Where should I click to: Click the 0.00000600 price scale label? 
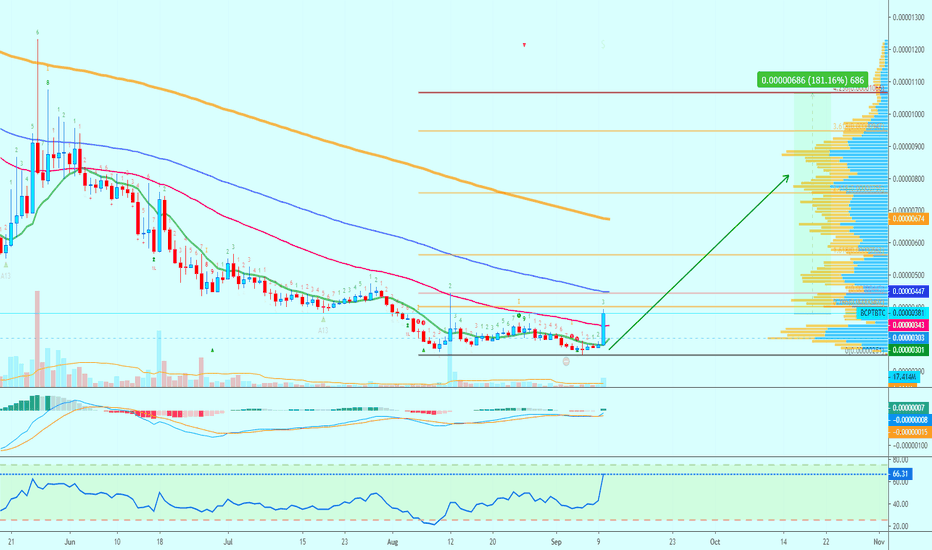point(908,243)
